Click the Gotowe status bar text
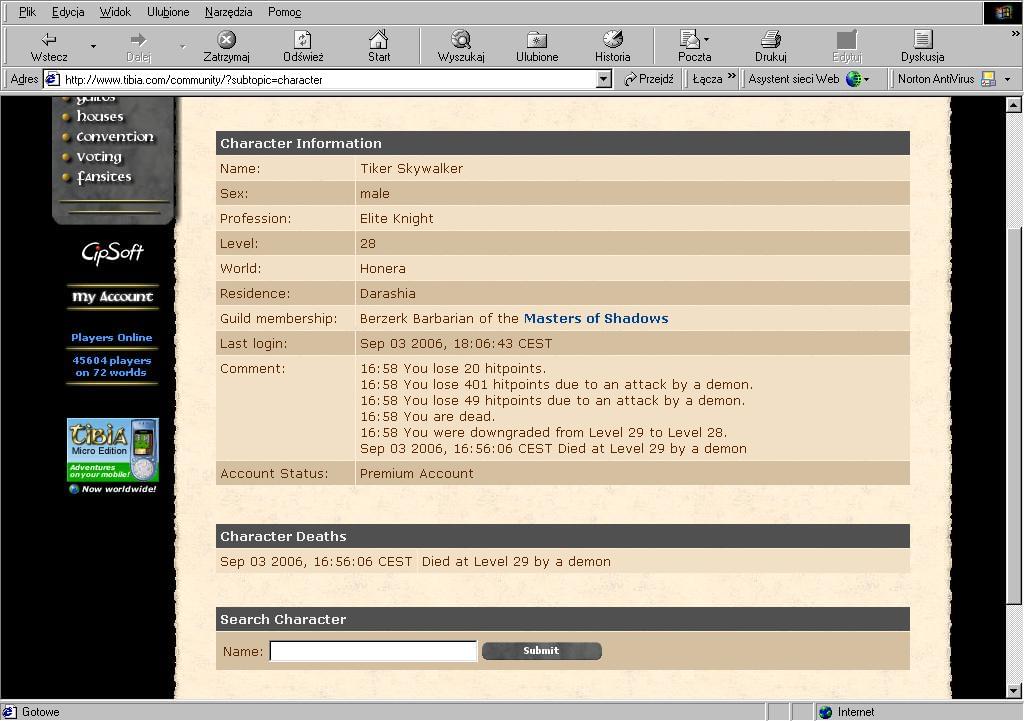The image size is (1024, 721). click(x=40, y=712)
